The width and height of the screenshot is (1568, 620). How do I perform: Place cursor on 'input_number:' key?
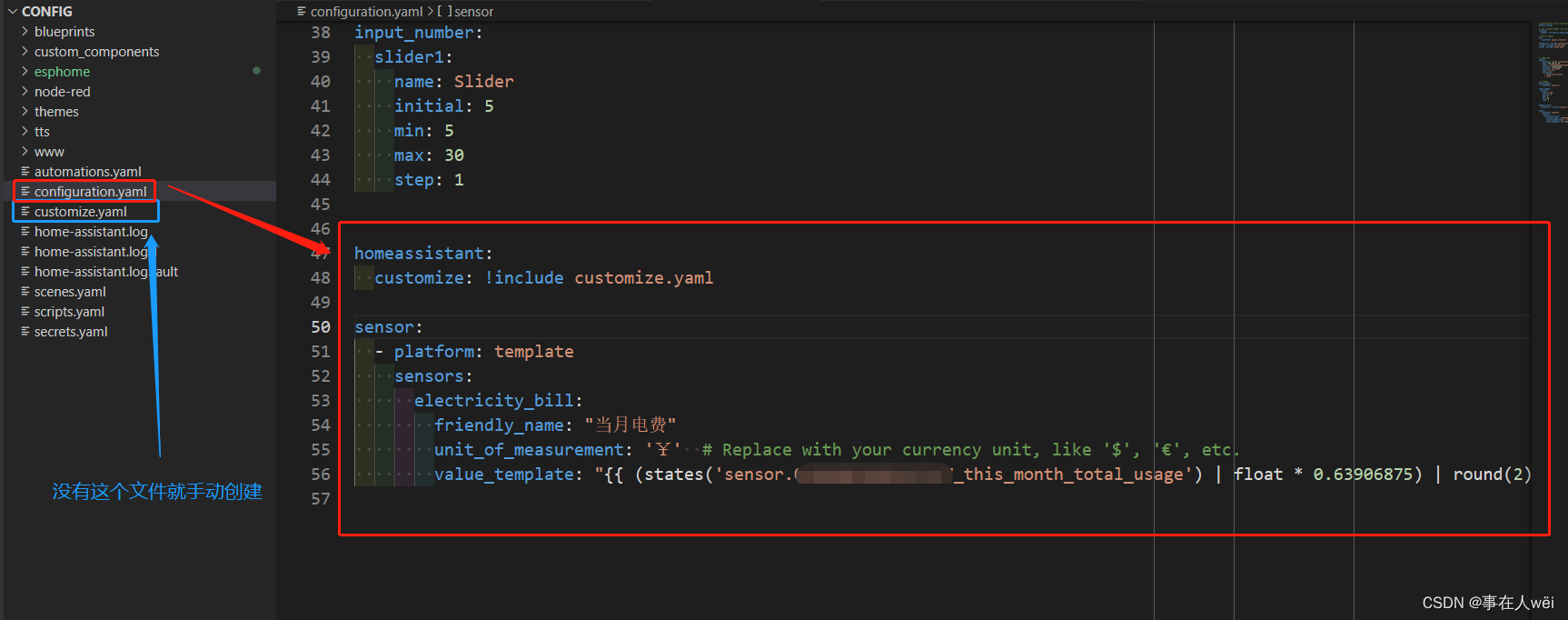418,33
